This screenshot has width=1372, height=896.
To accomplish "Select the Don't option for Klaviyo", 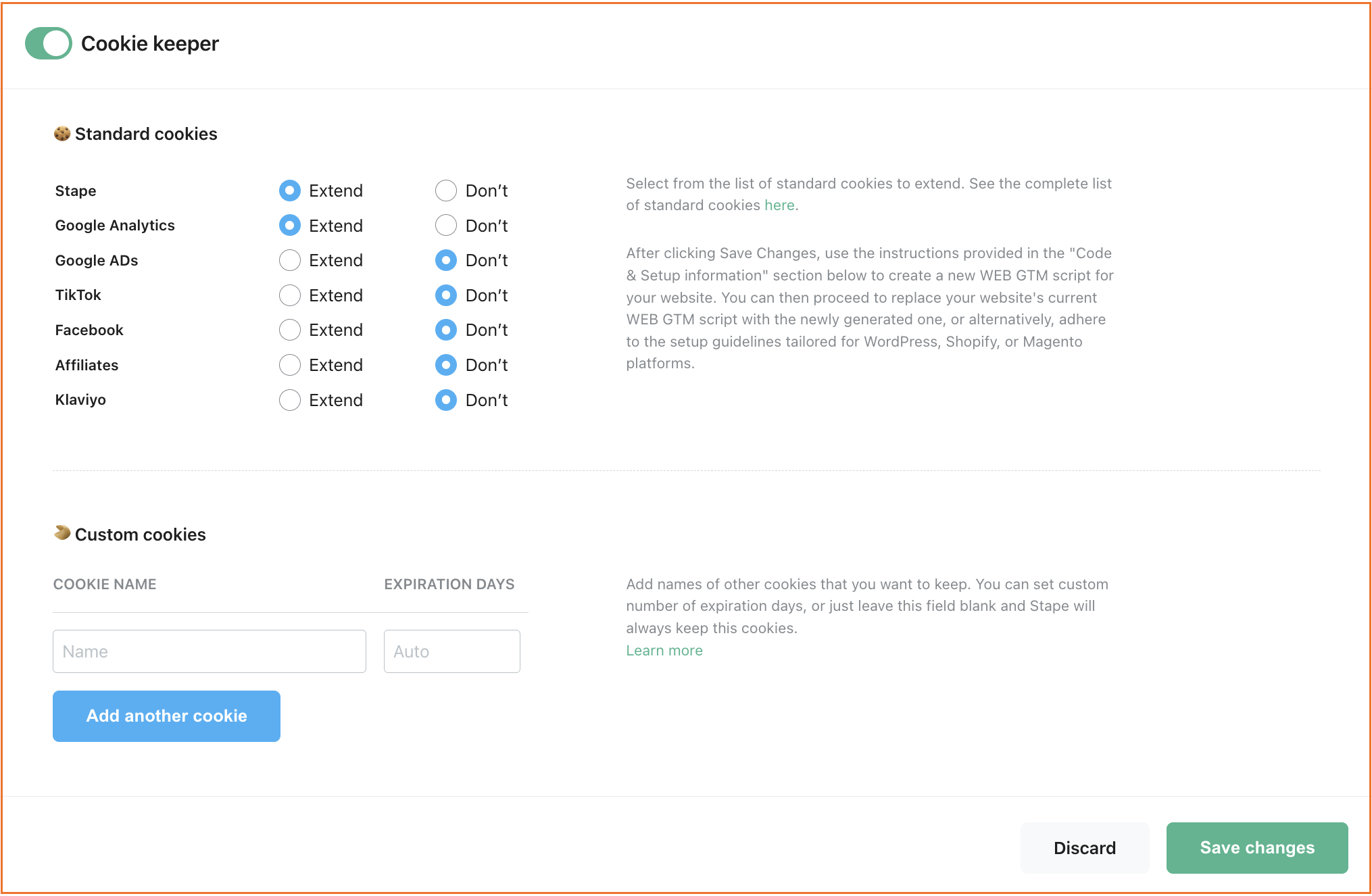I will pyautogui.click(x=446, y=400).
